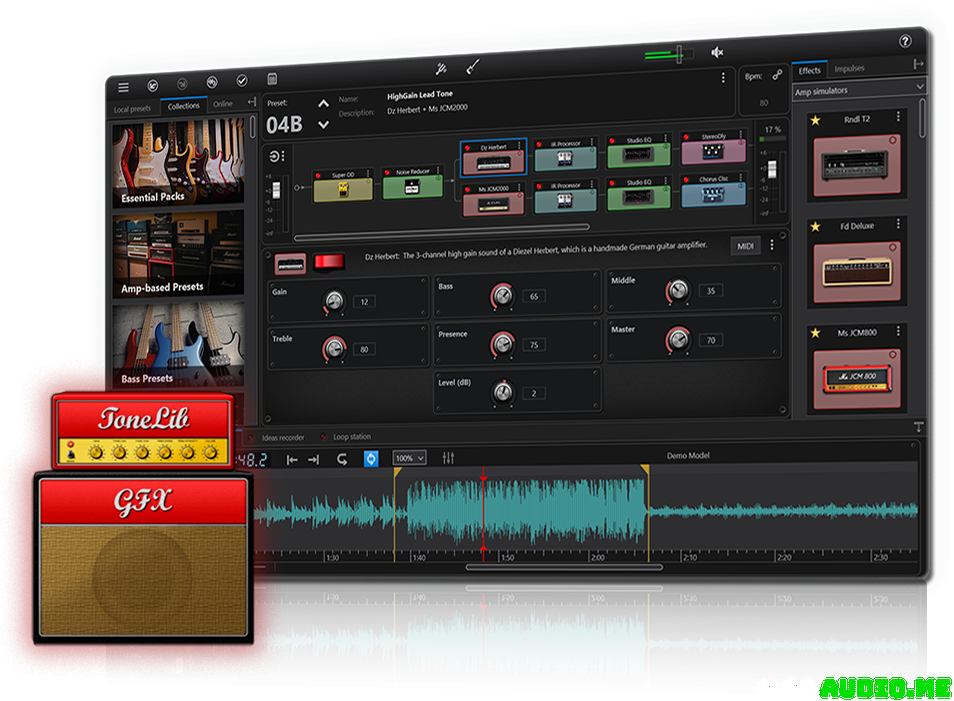954x701 pixels.
Task: Select the Chorus Clsc effect block
Action: point(713,190)
